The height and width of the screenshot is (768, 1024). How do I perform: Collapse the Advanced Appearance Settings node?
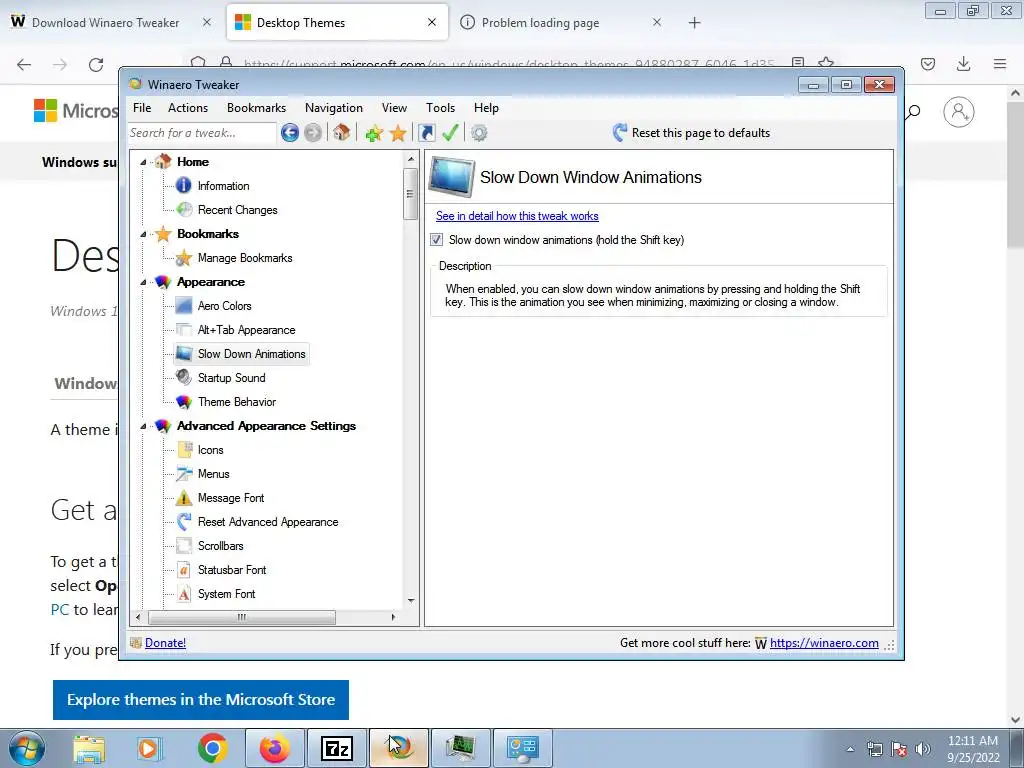pos(143,426)
